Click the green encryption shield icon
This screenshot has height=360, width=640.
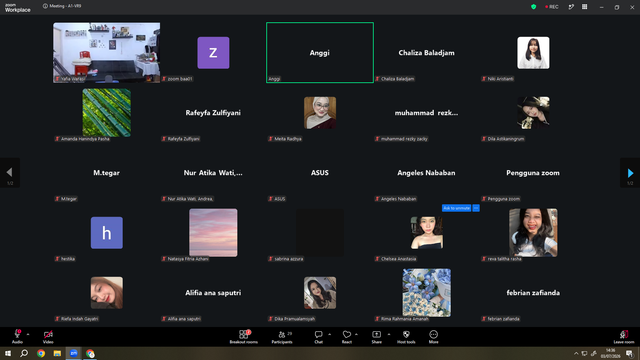533,7
